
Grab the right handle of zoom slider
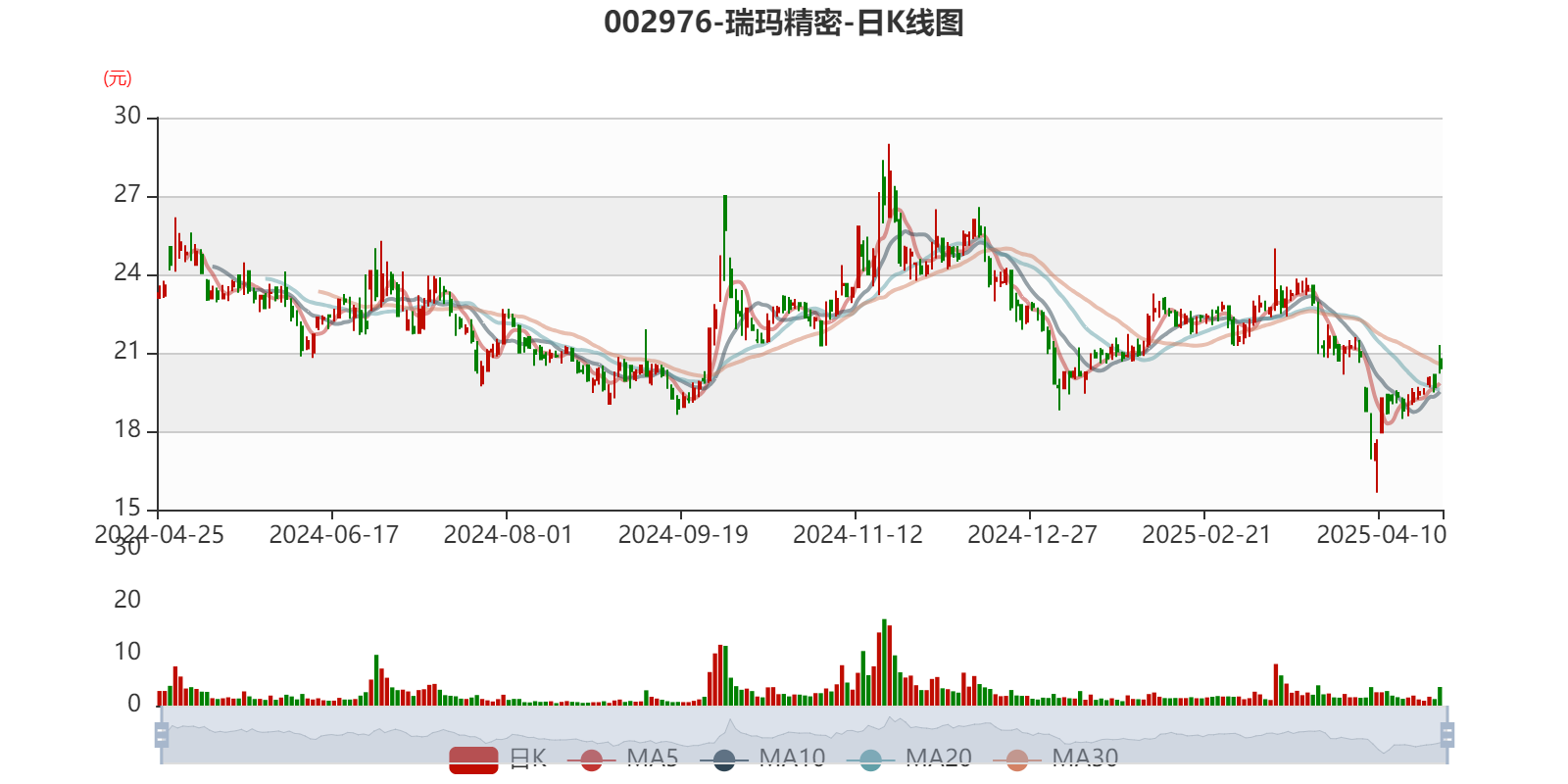(1446, 735)
